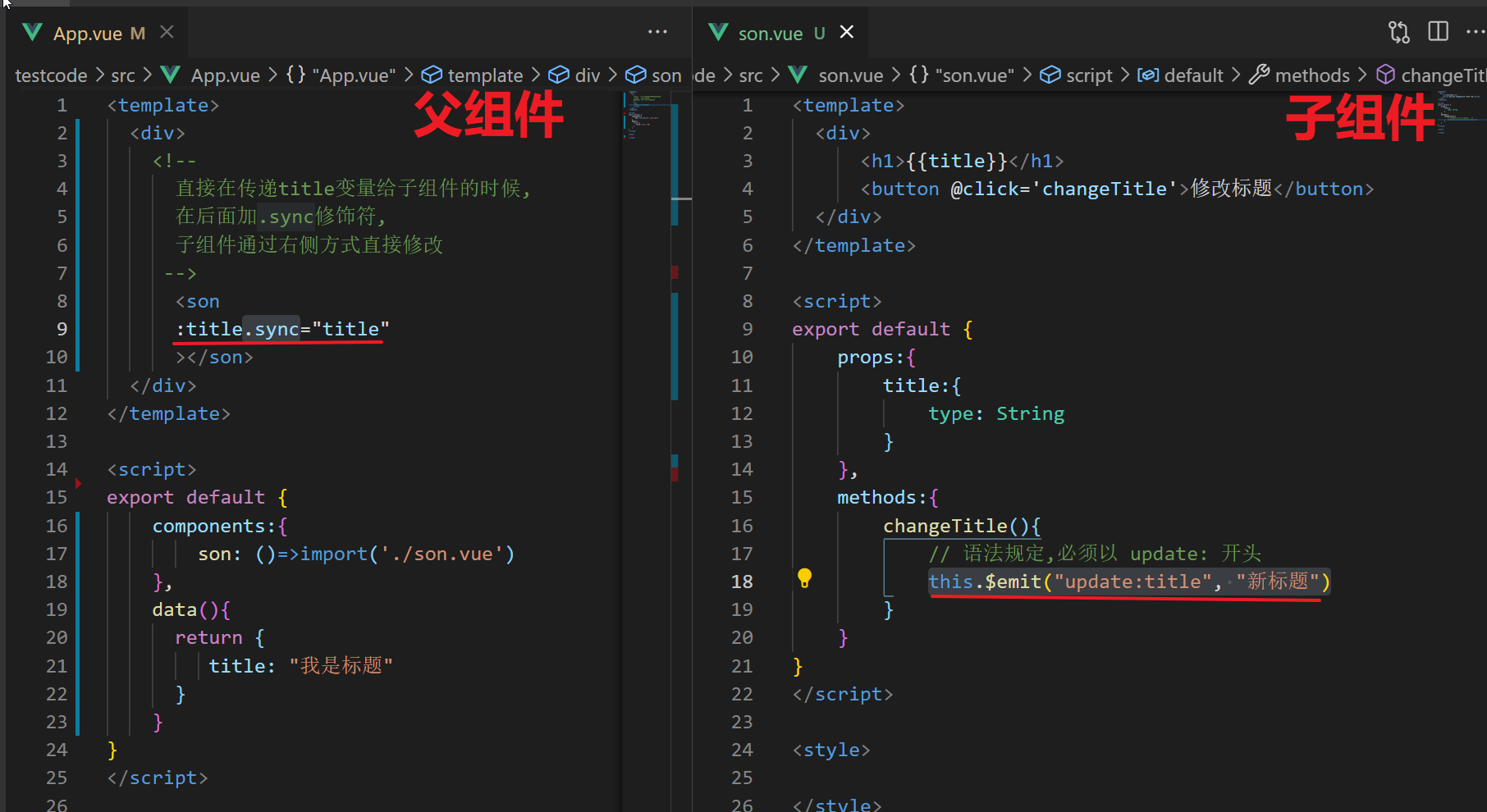This screenshot has height=812, width=1487.
Task: Click '></son>' closing tag in App.vue
Action: 214,358
